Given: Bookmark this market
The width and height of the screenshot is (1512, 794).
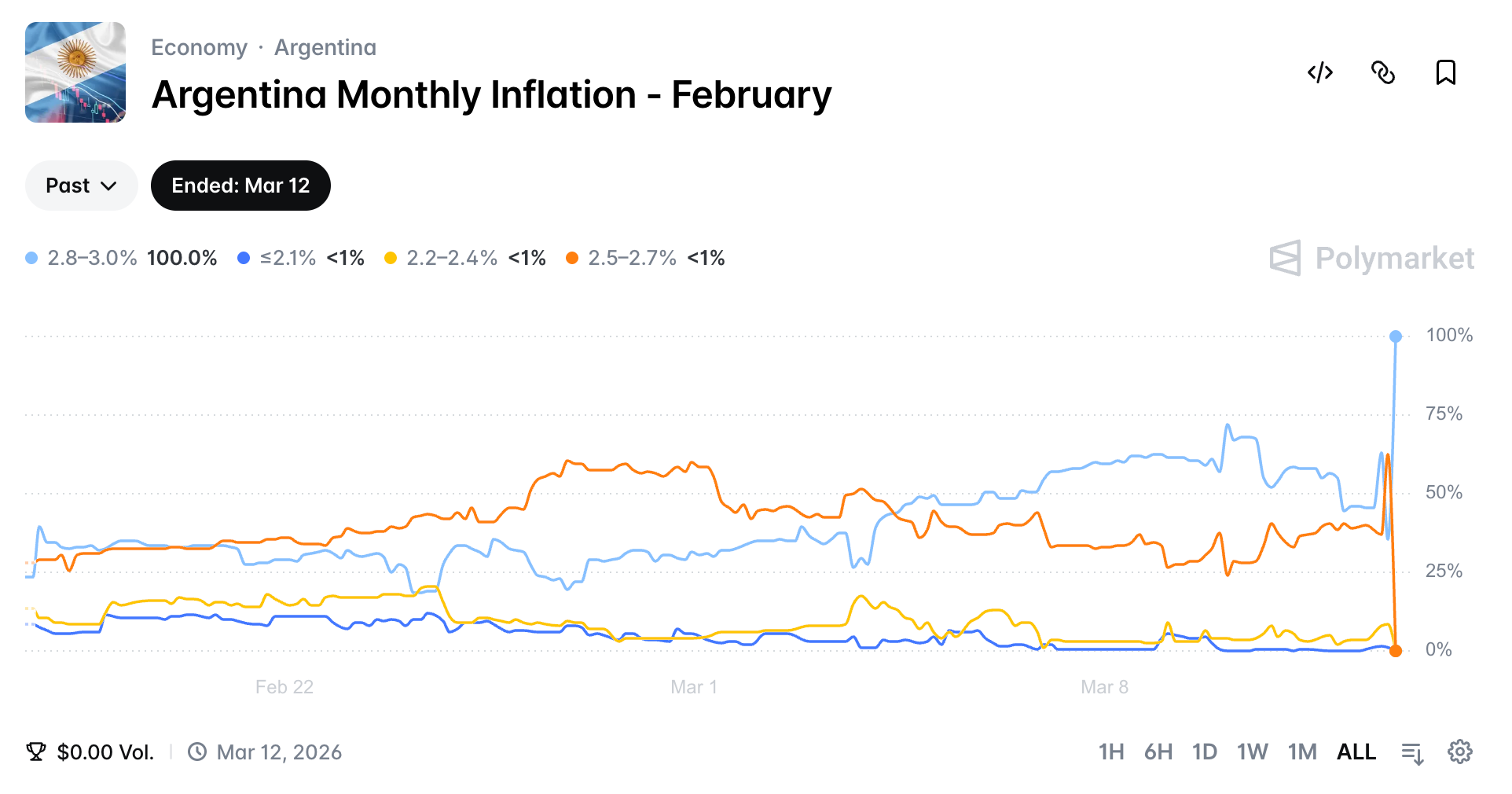Looking at the screenshot, I should point(1446,72).
